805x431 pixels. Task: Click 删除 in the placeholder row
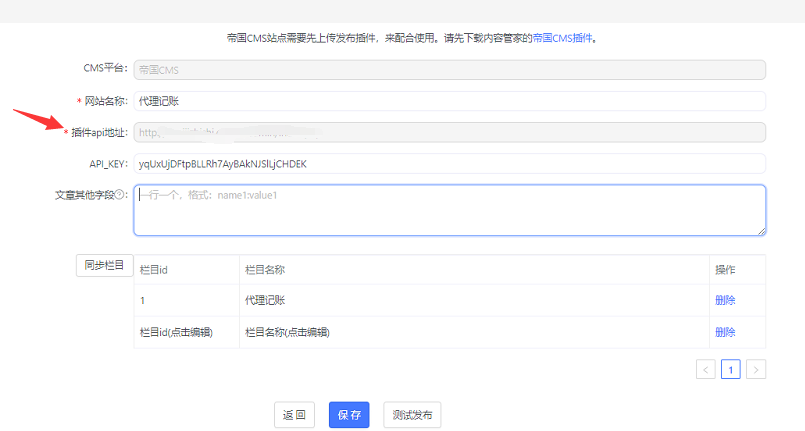coord(725,332)
